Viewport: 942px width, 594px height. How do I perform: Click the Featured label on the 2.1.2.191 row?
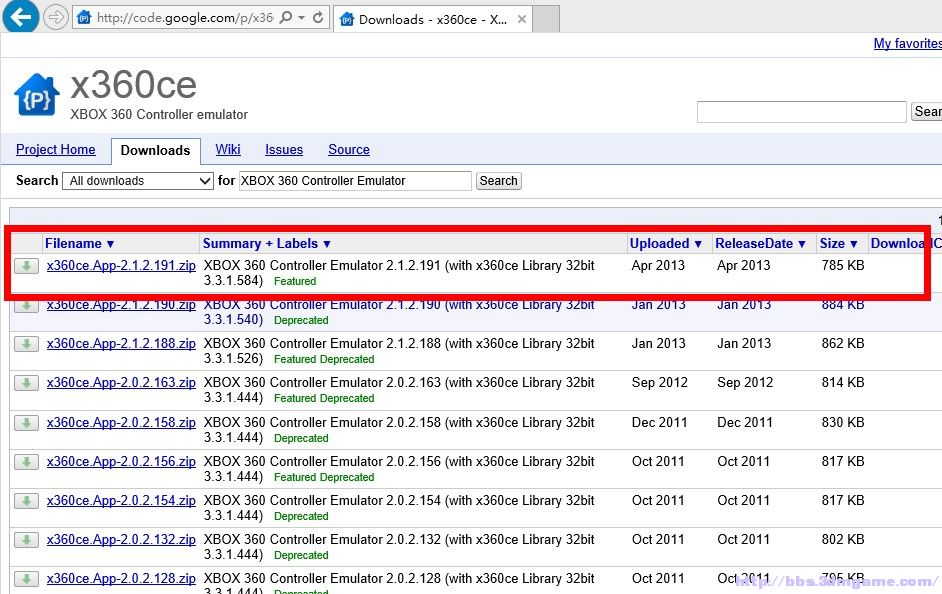click(295, 281)
